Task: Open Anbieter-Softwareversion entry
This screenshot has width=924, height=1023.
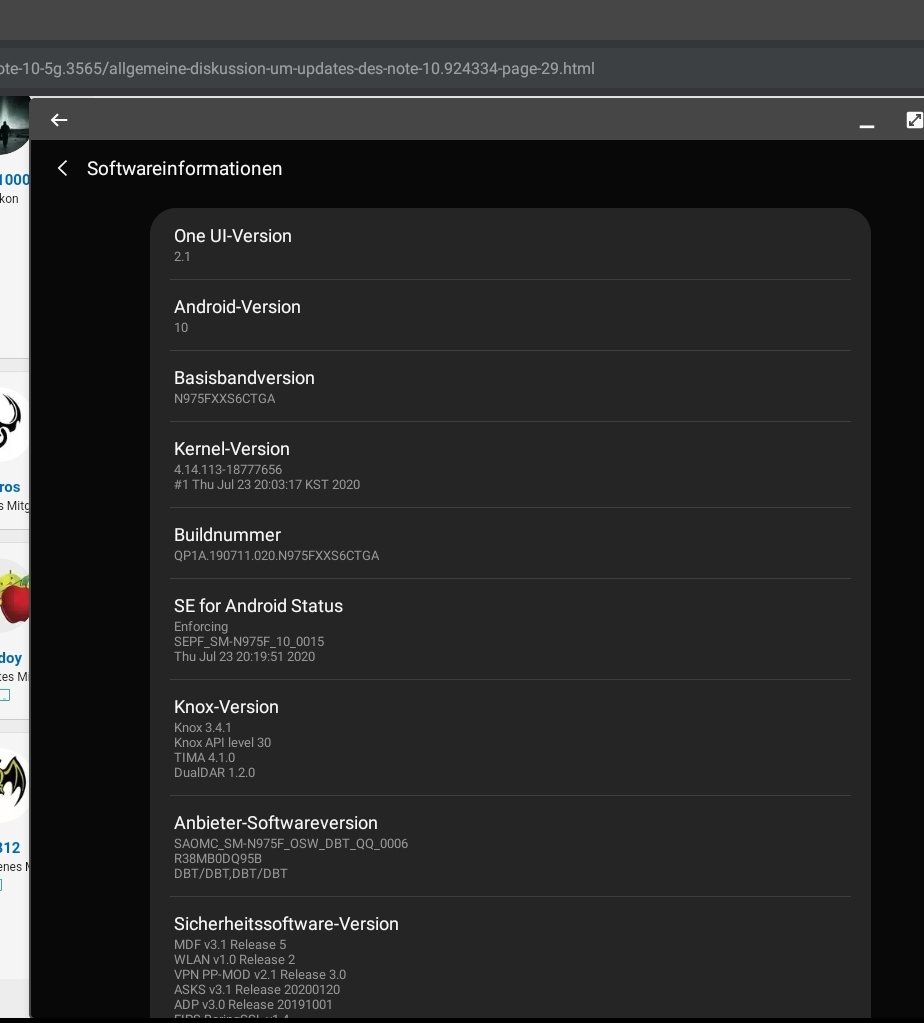Action: click(510, 846)
